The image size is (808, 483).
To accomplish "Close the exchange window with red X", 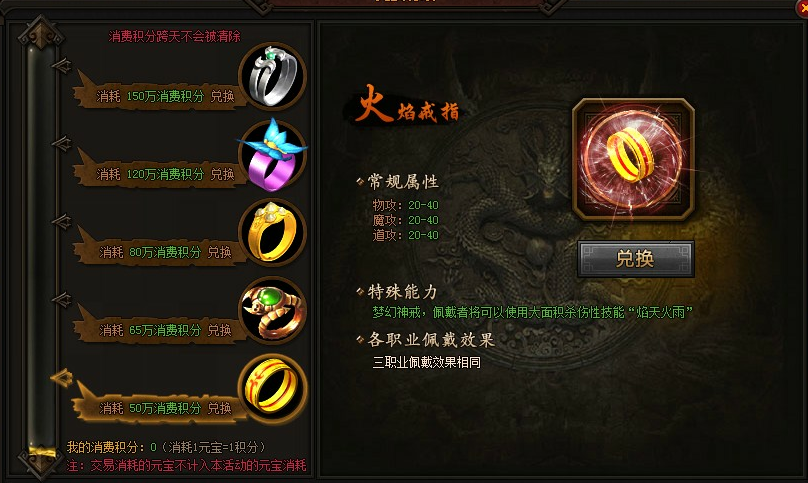I will [x=803, y=8].
